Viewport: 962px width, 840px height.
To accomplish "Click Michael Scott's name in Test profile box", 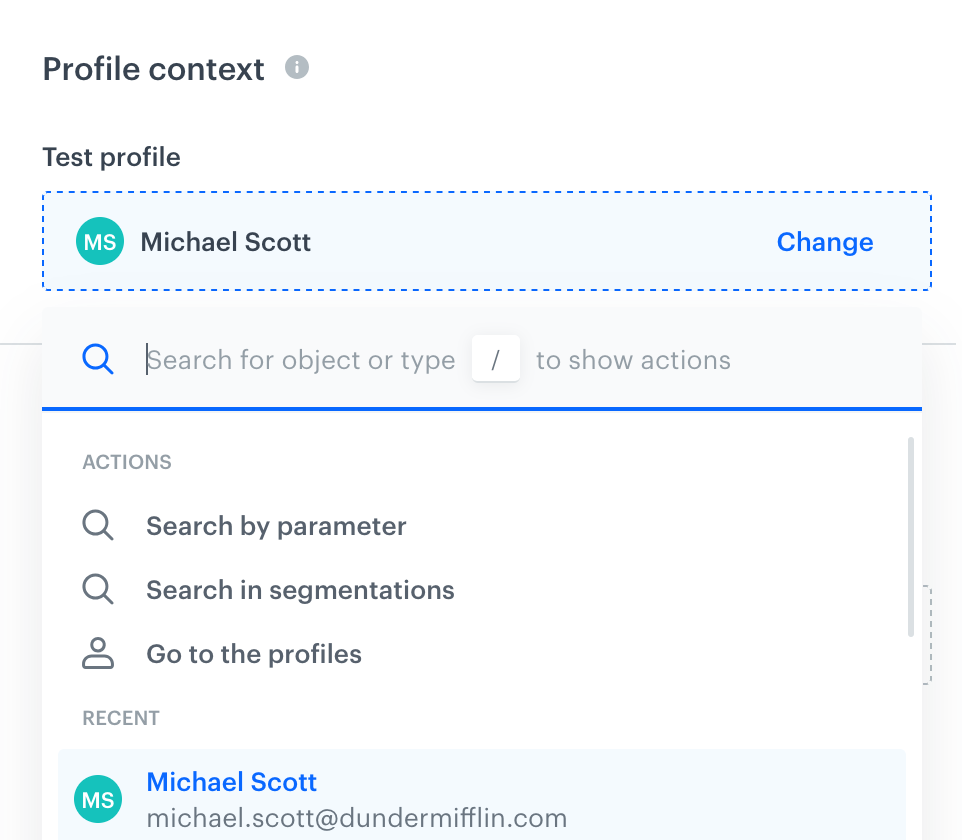I will [226, 242].
